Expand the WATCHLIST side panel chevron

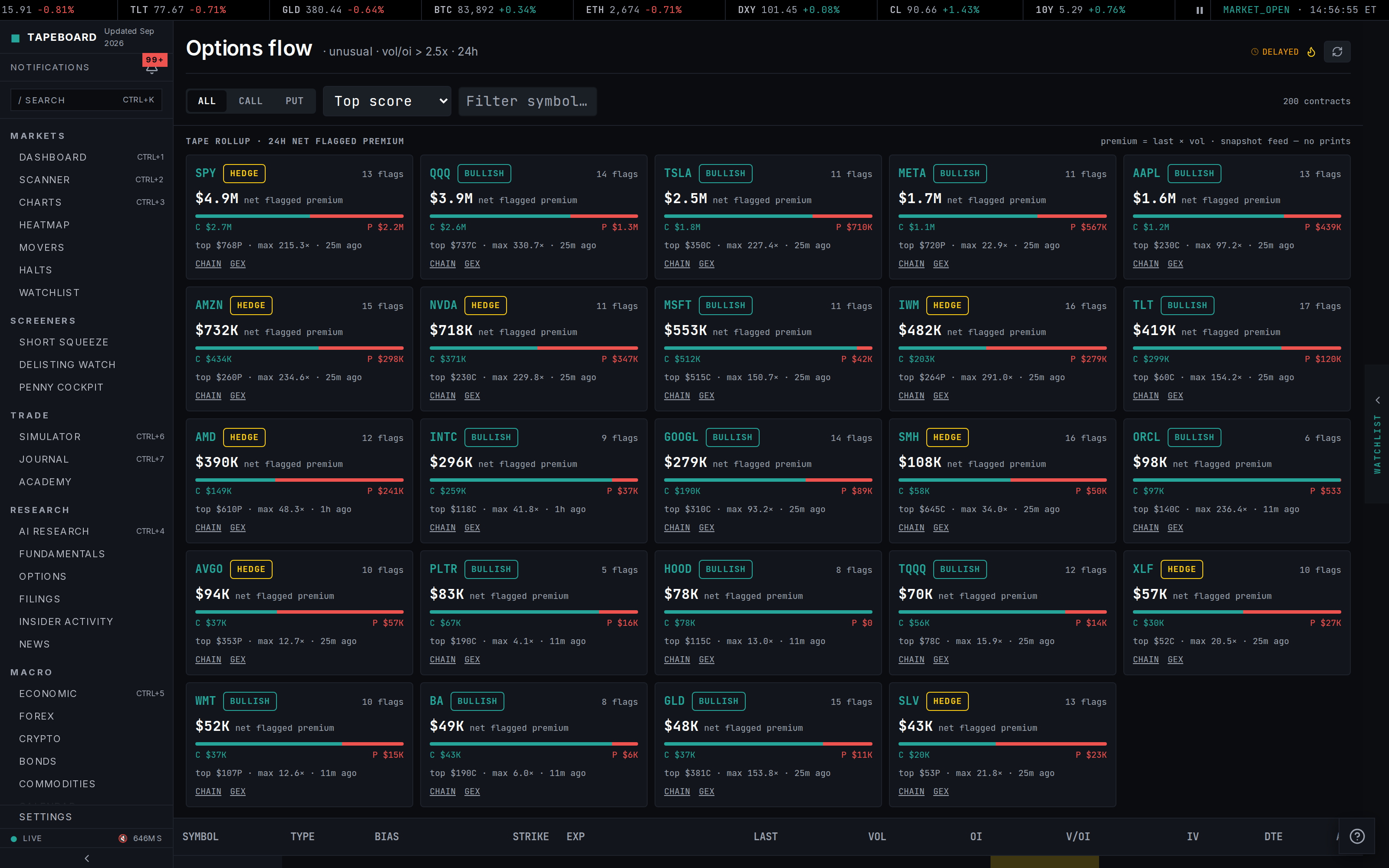[1377, 400]
